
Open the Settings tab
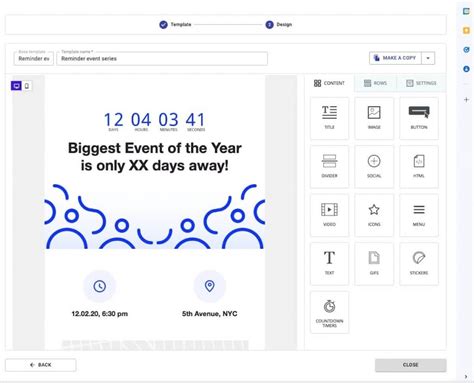421,83
